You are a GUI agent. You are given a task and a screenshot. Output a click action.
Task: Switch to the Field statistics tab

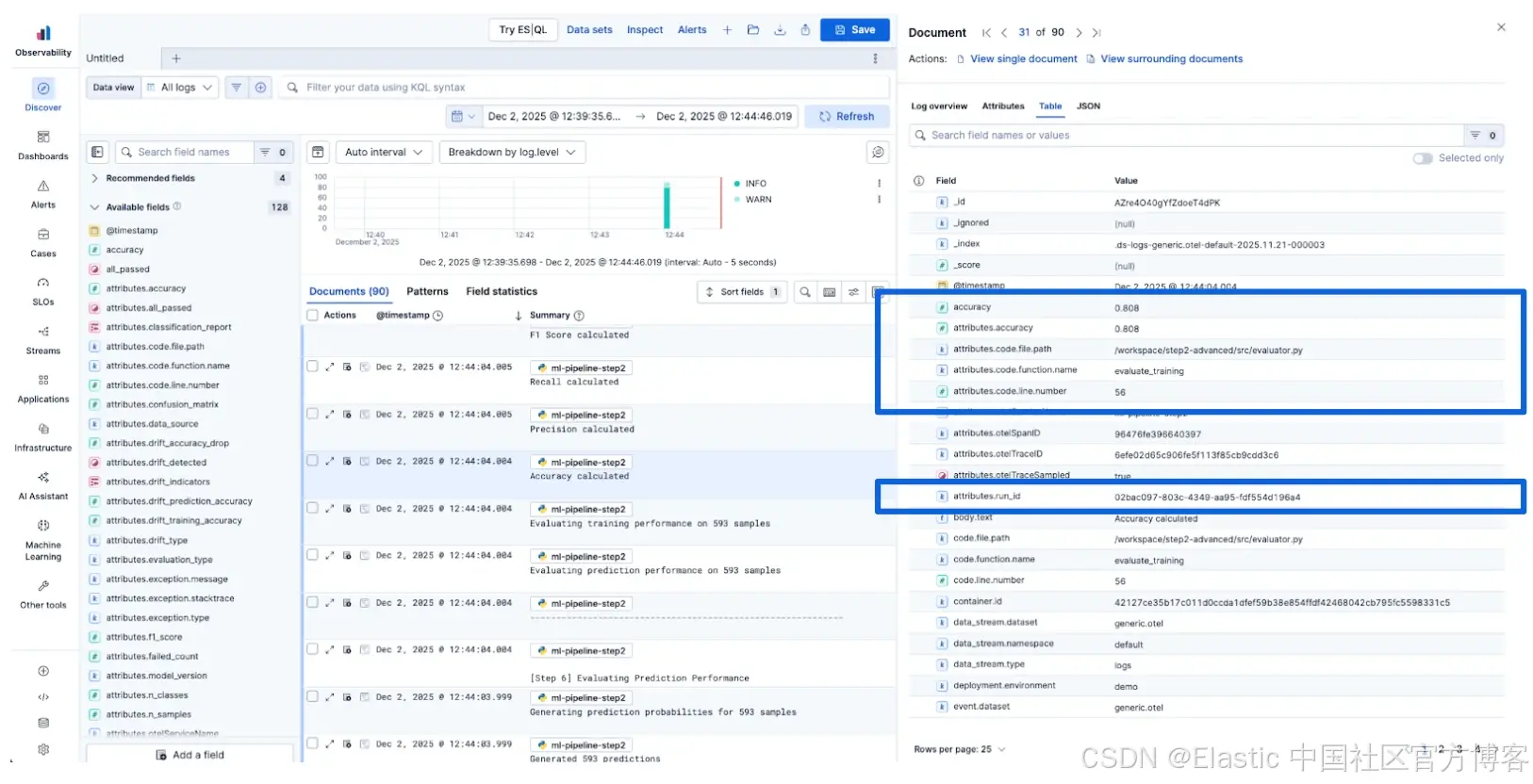tap(502, 292)
